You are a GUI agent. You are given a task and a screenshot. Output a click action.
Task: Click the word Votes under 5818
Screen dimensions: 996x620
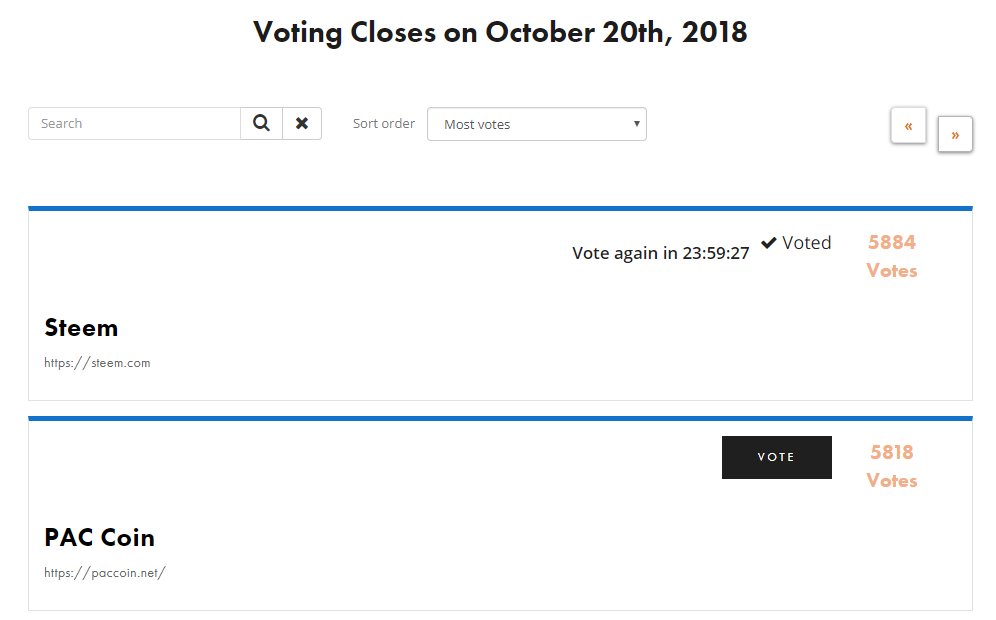pos(891,481)
